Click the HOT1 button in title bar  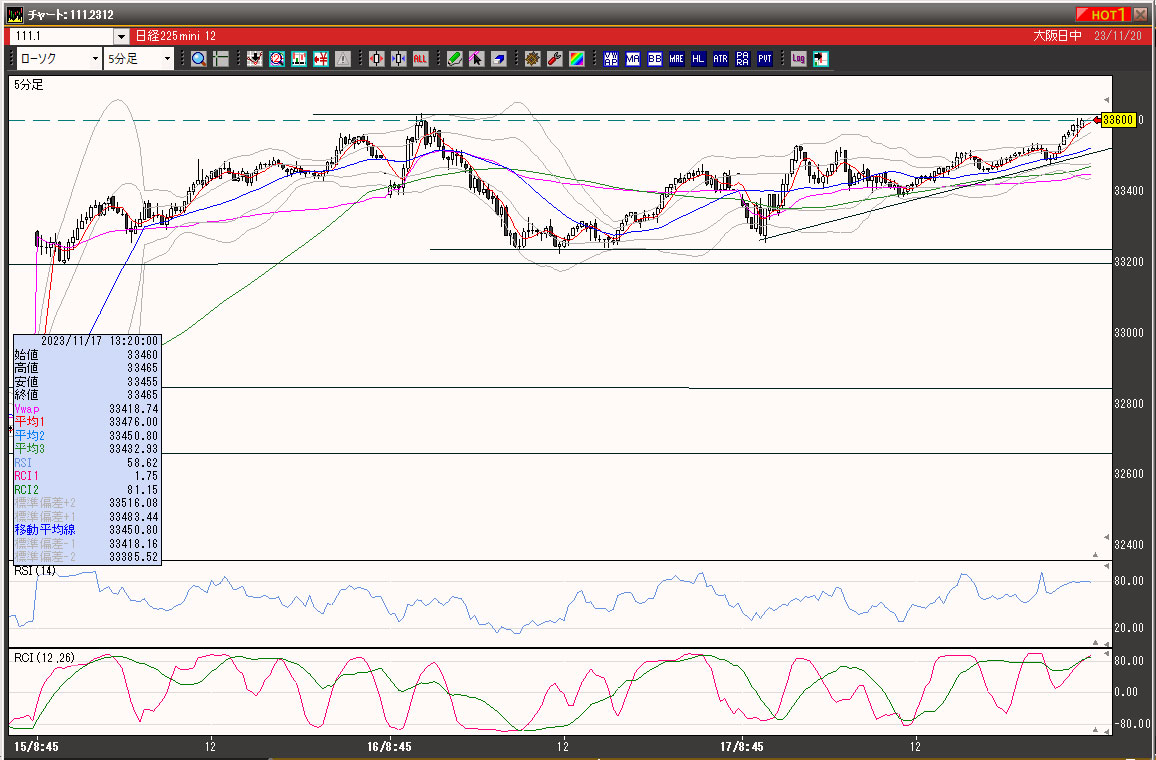pyautogui.click(x=1102, y=14)
